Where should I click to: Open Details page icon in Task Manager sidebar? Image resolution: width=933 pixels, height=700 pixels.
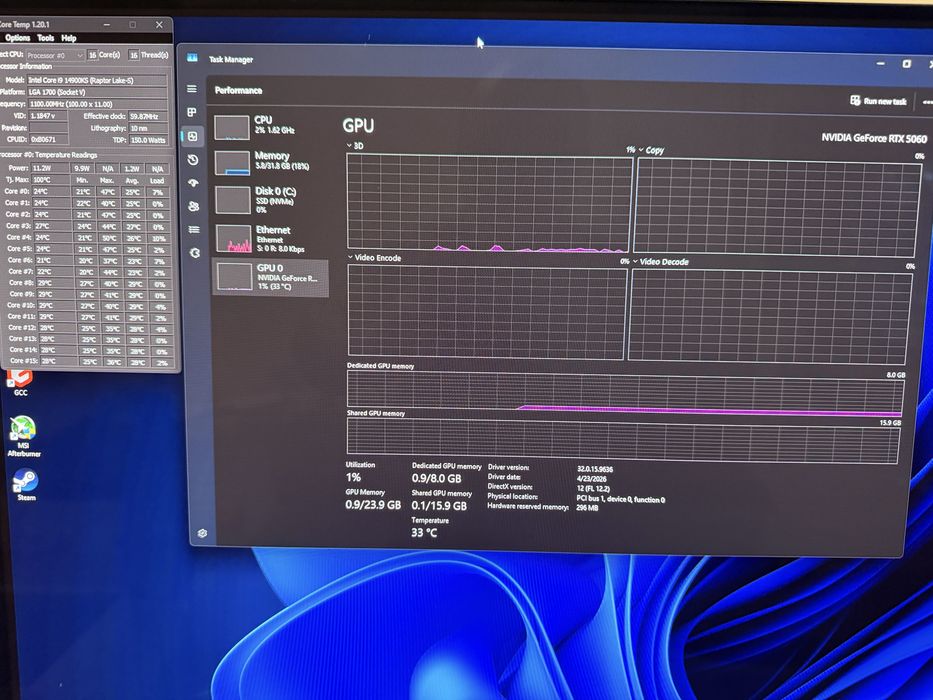[194, 229]
